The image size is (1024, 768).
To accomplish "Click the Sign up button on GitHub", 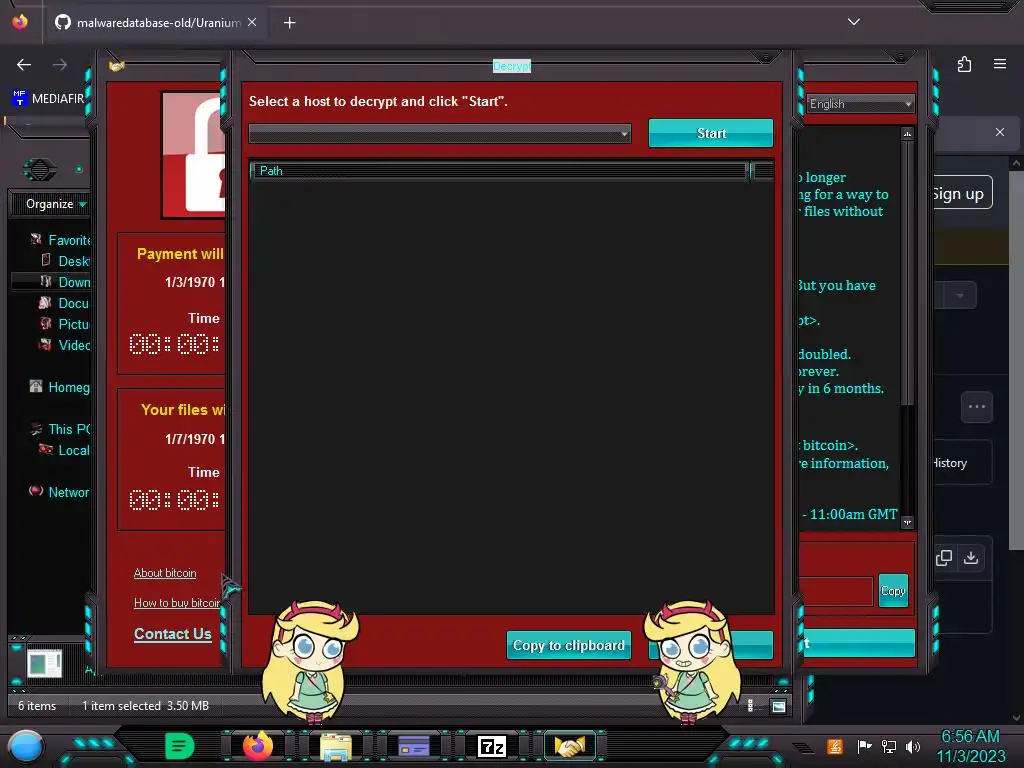I will tap(959, 193).
